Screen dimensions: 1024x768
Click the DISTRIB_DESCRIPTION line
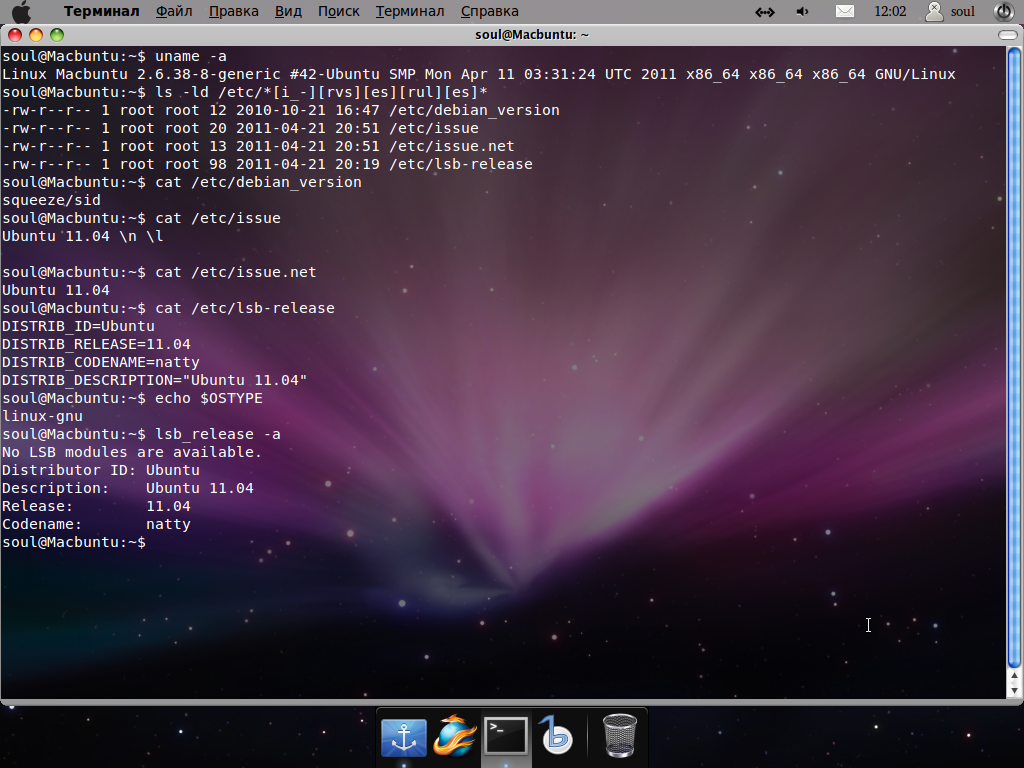155,380
